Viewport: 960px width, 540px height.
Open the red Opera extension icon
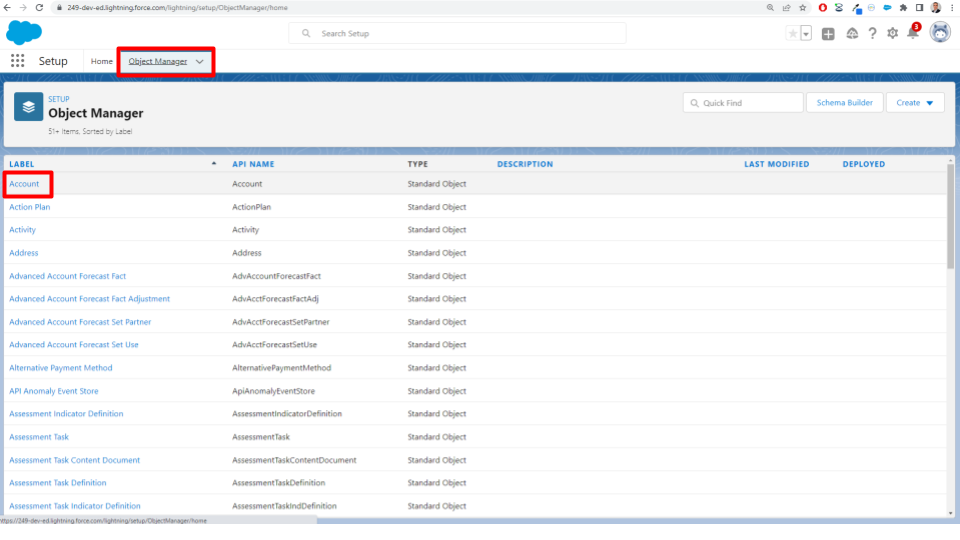(x=822, y=7)
